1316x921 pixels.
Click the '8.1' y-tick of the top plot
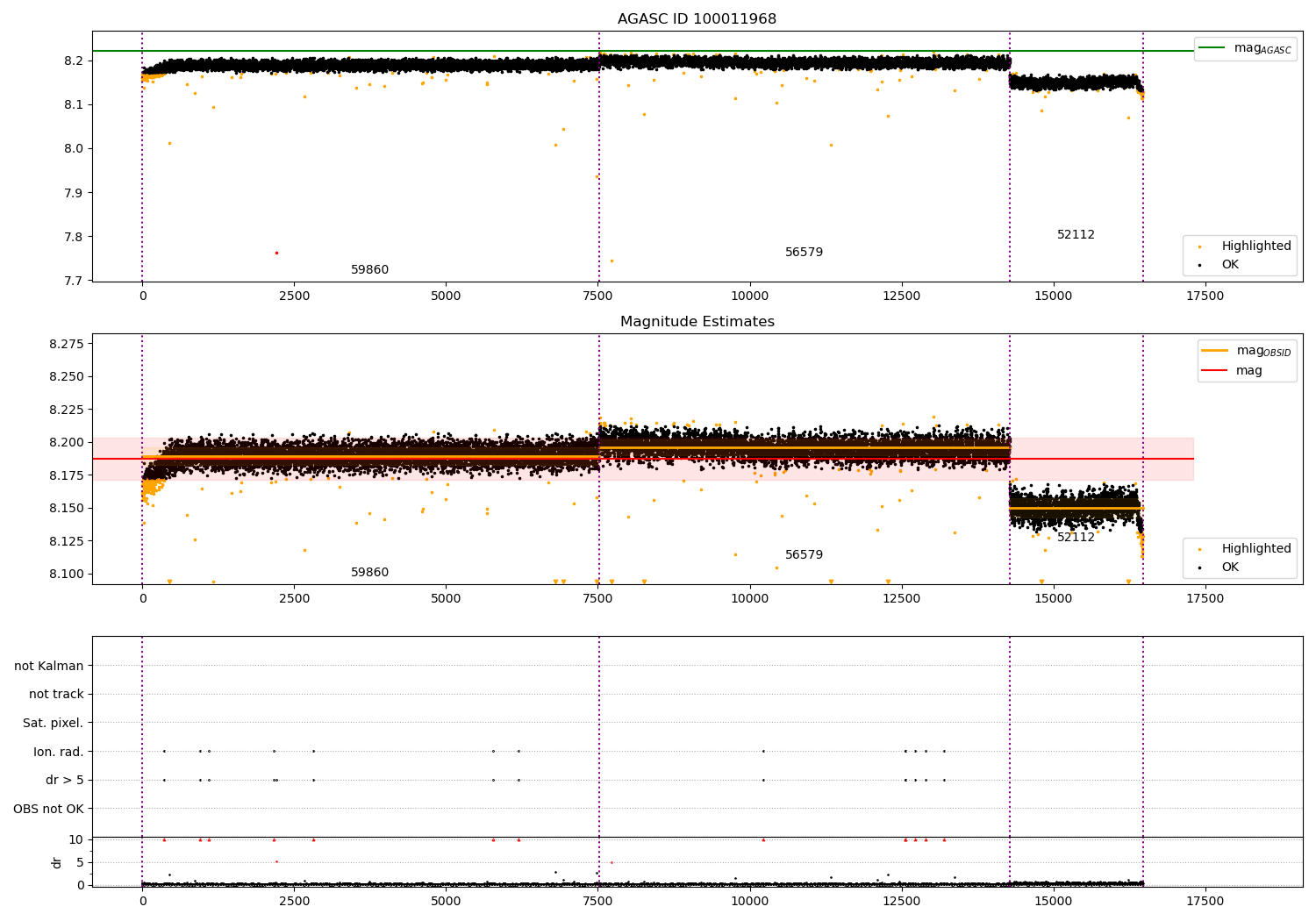click(75, 104)
